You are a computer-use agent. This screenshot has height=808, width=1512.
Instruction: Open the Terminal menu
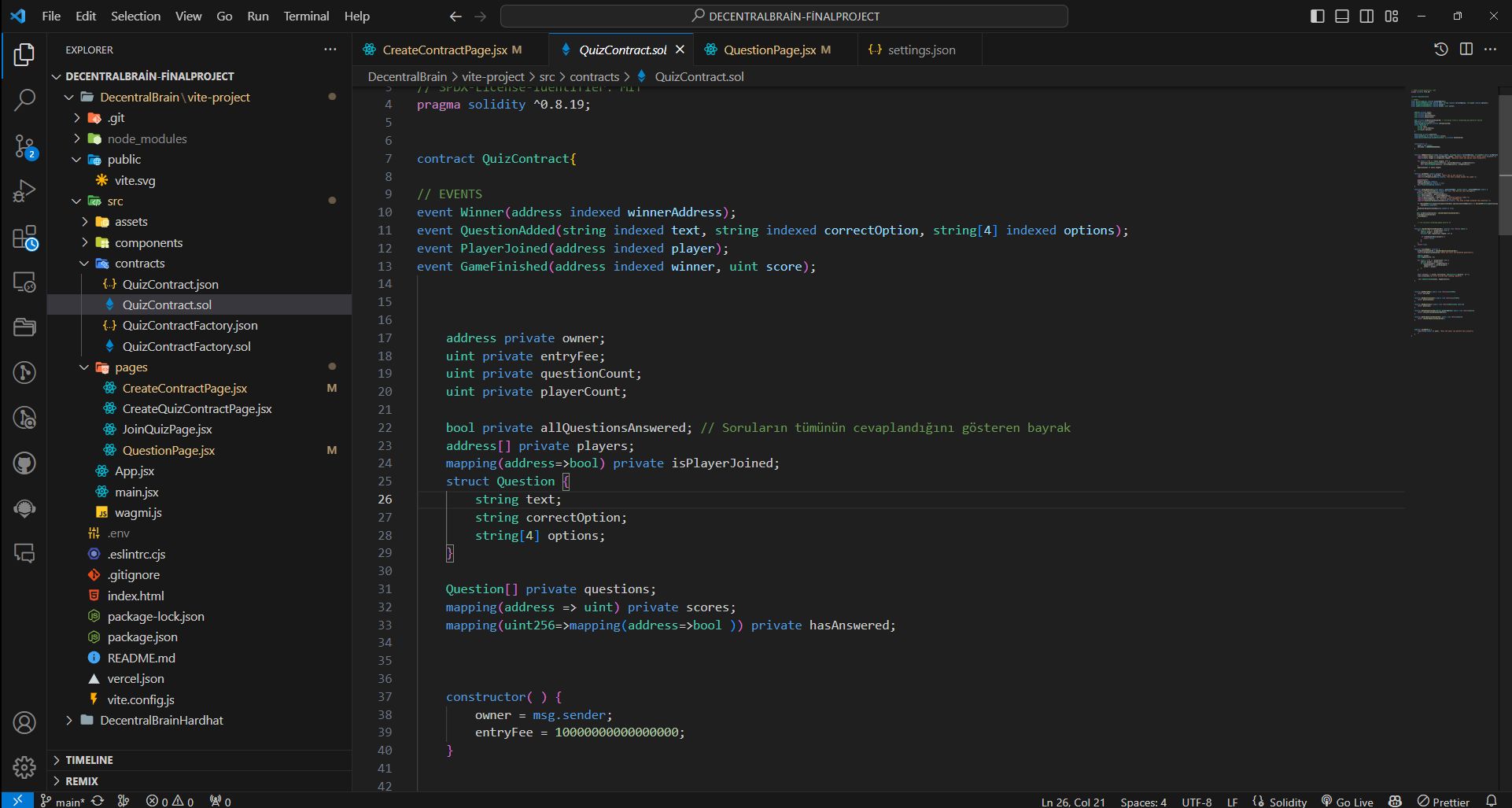coord(306,16)
